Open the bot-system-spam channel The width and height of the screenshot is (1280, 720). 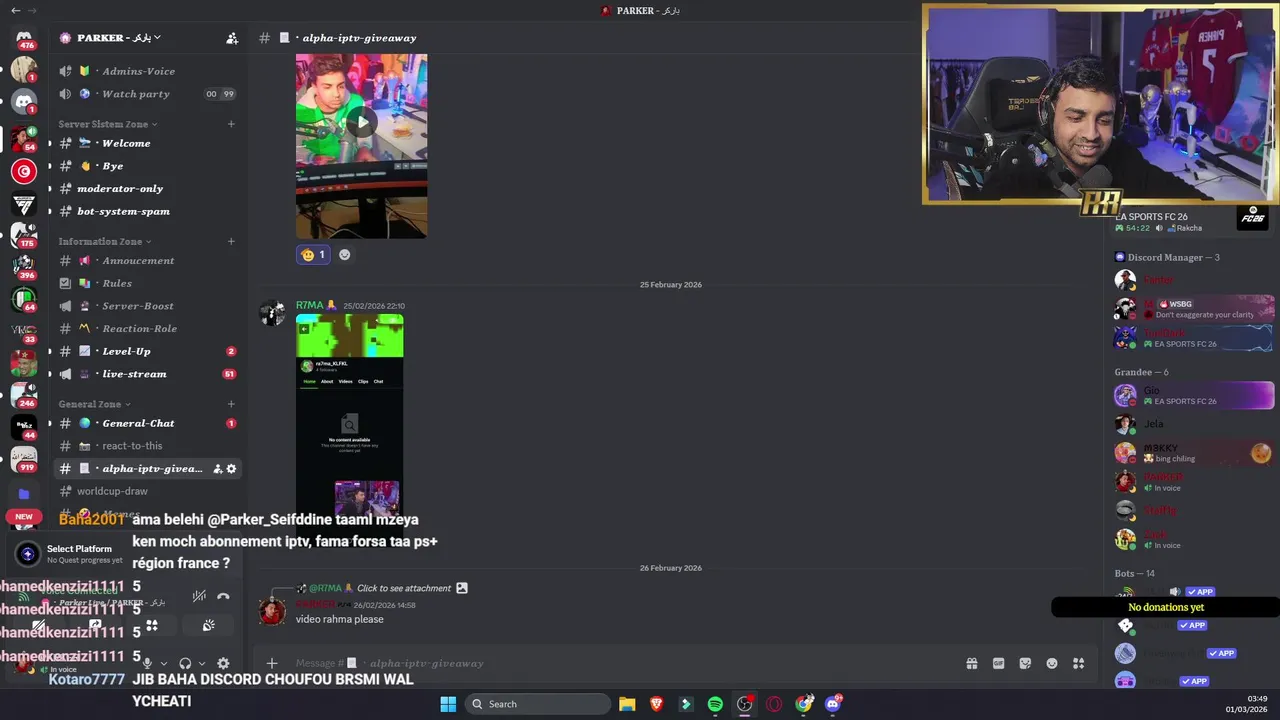pos(147,211)
